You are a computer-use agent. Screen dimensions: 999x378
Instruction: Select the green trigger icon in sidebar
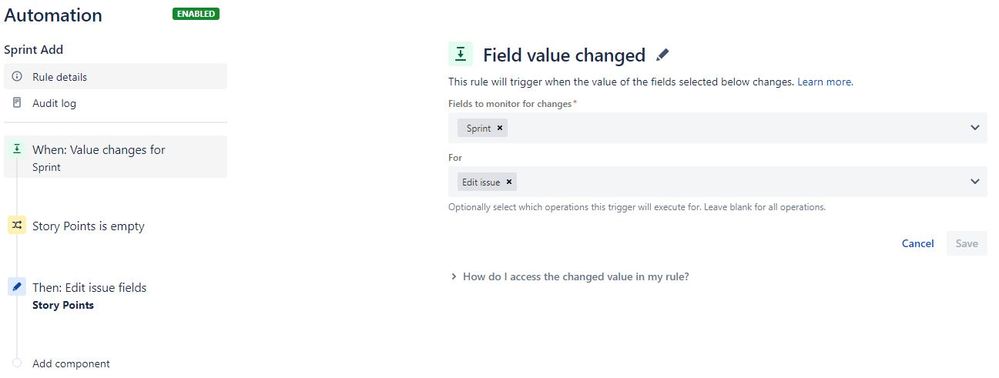[17, 149]
